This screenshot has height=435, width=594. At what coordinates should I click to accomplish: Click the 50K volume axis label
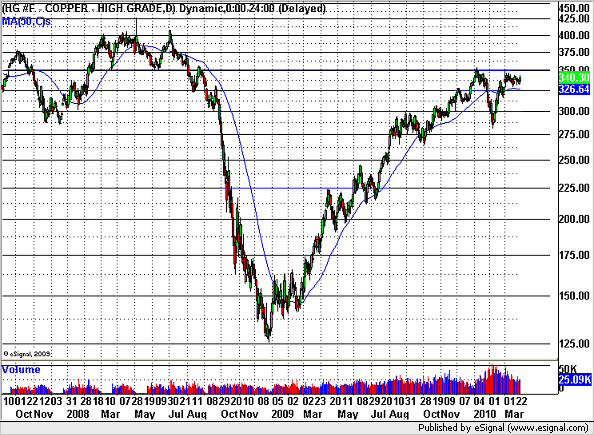(568, 369)
